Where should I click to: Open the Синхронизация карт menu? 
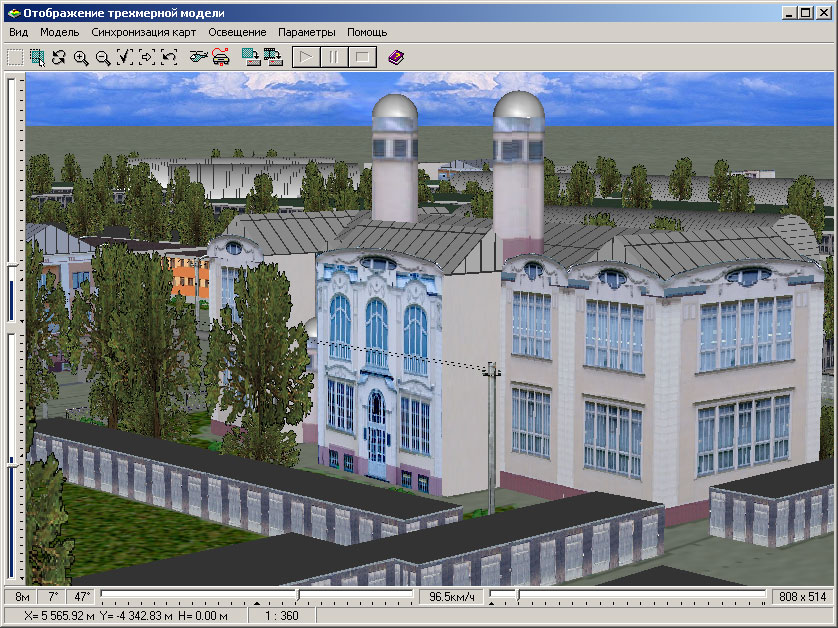(143, 32)
